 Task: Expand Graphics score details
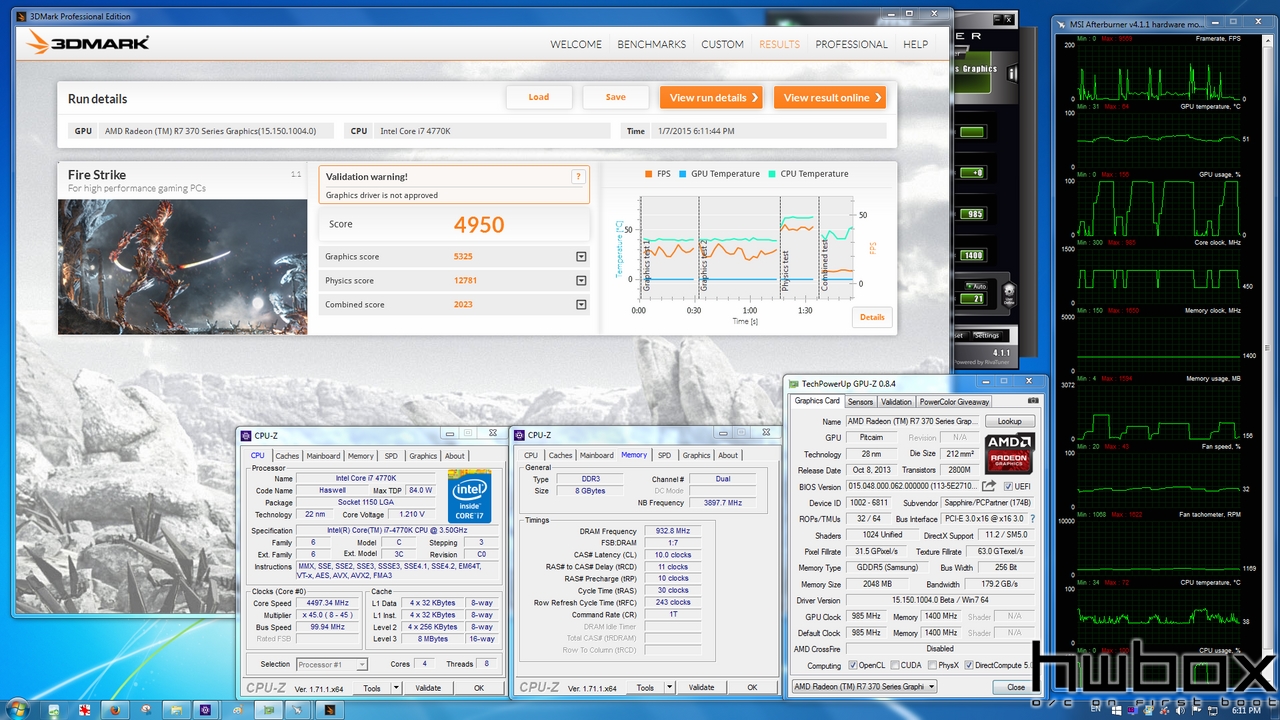pyautogui.click(x=581, y=257)
